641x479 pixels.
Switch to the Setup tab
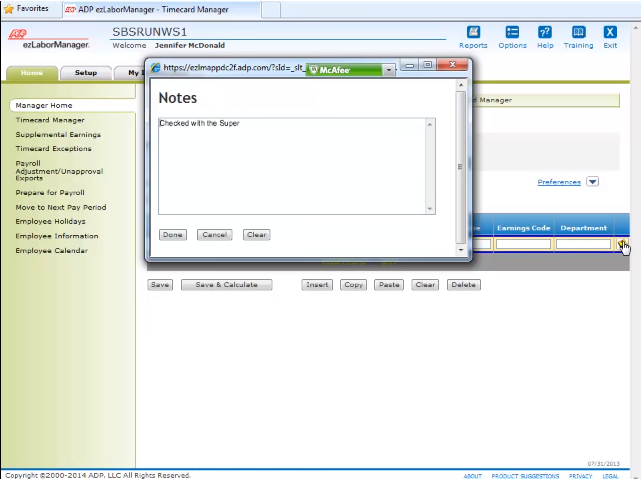point(86,73)
